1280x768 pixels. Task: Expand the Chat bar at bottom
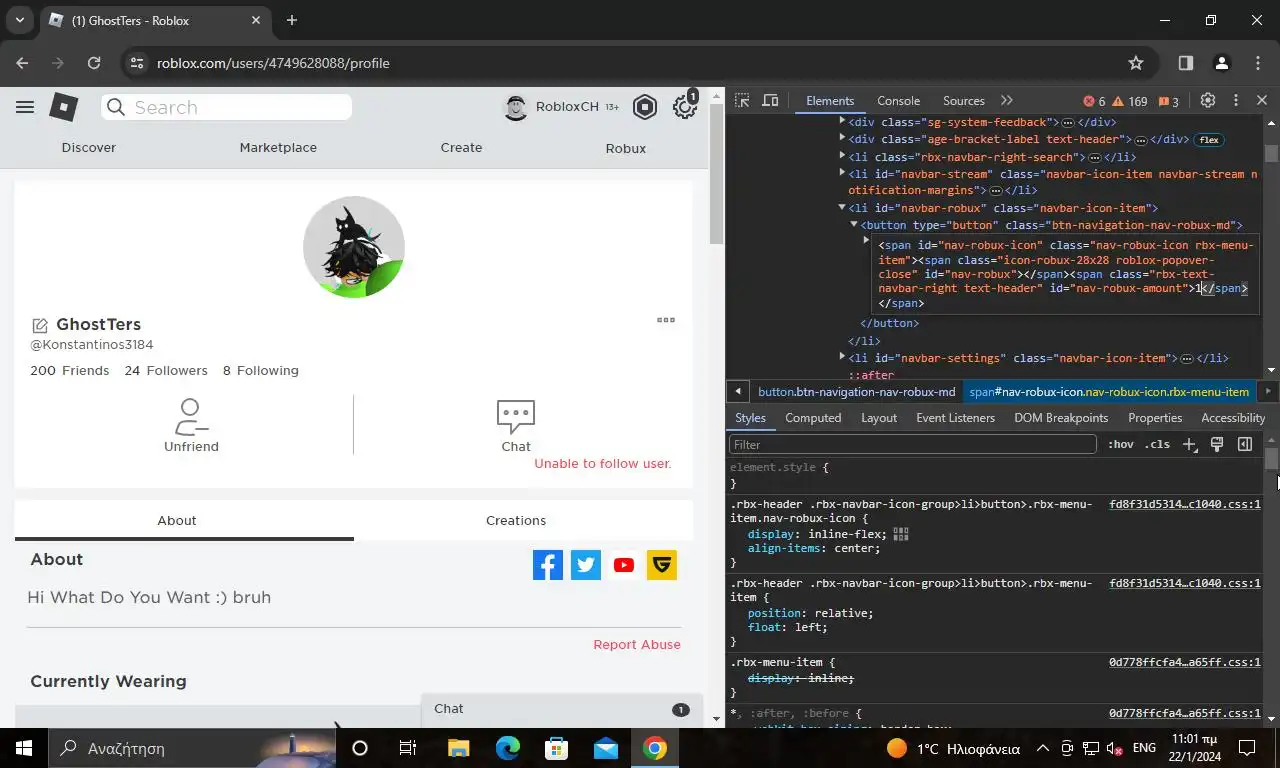(x=562, y=709)
